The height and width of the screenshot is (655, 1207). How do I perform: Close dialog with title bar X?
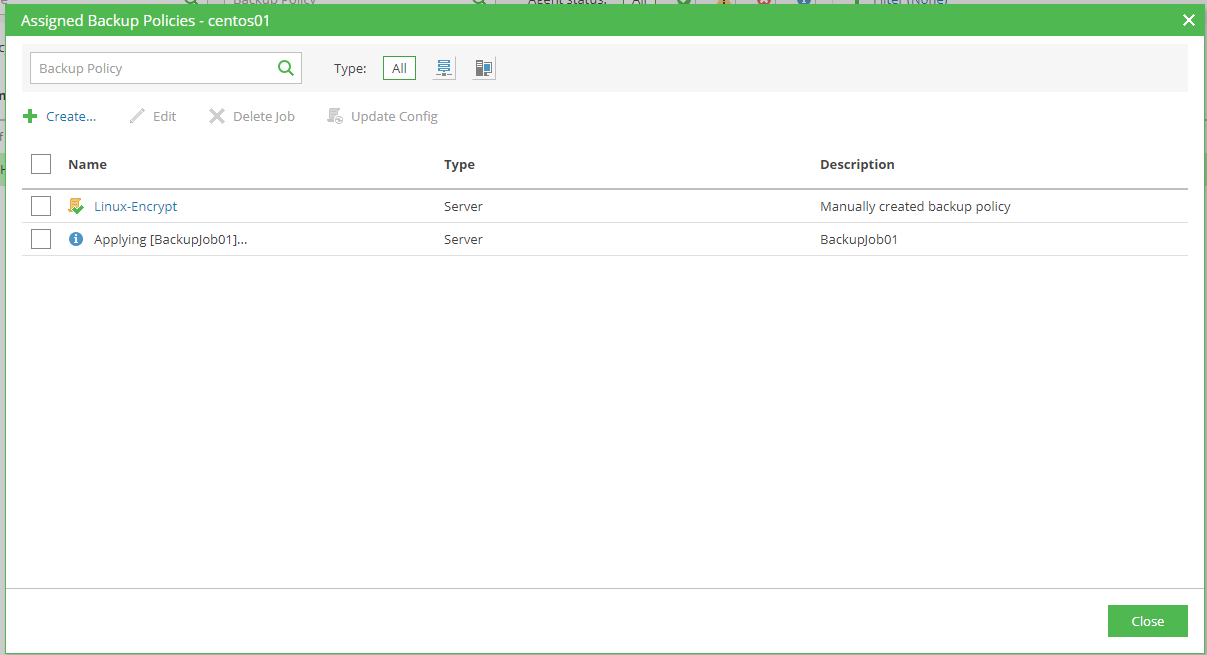pos(1188,20)
